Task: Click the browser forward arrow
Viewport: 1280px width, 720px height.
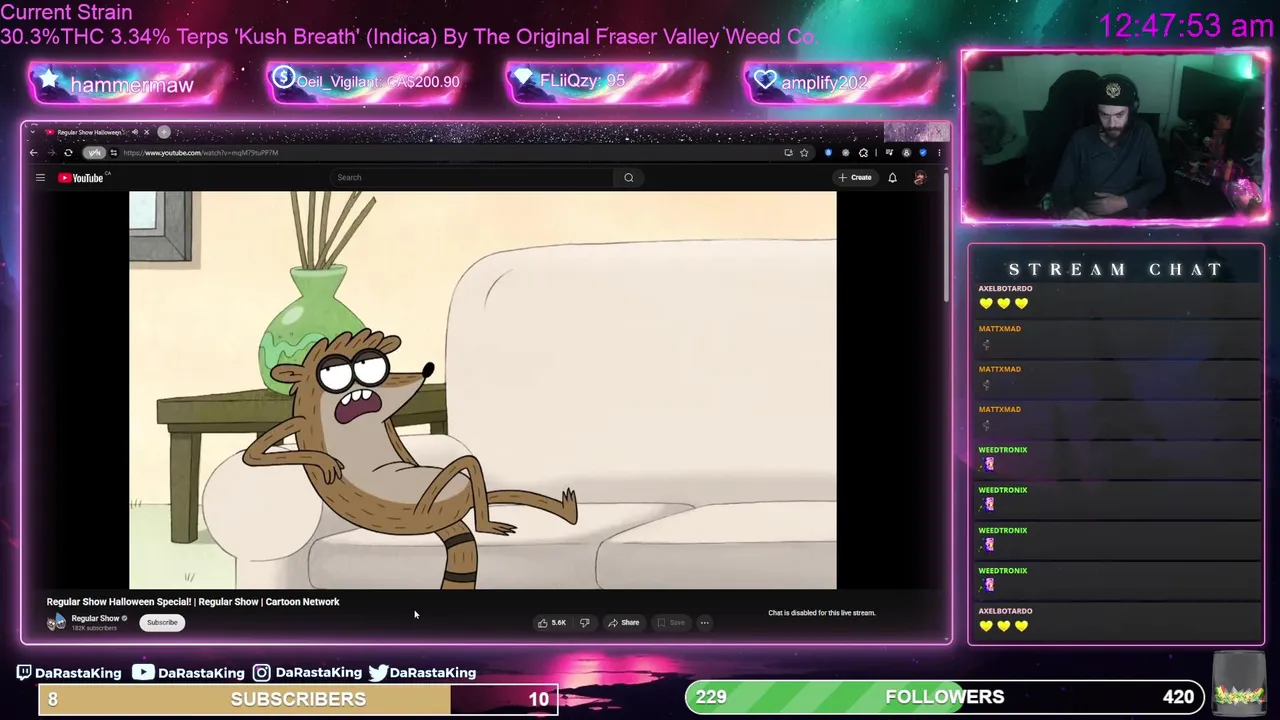Action: 51,153
